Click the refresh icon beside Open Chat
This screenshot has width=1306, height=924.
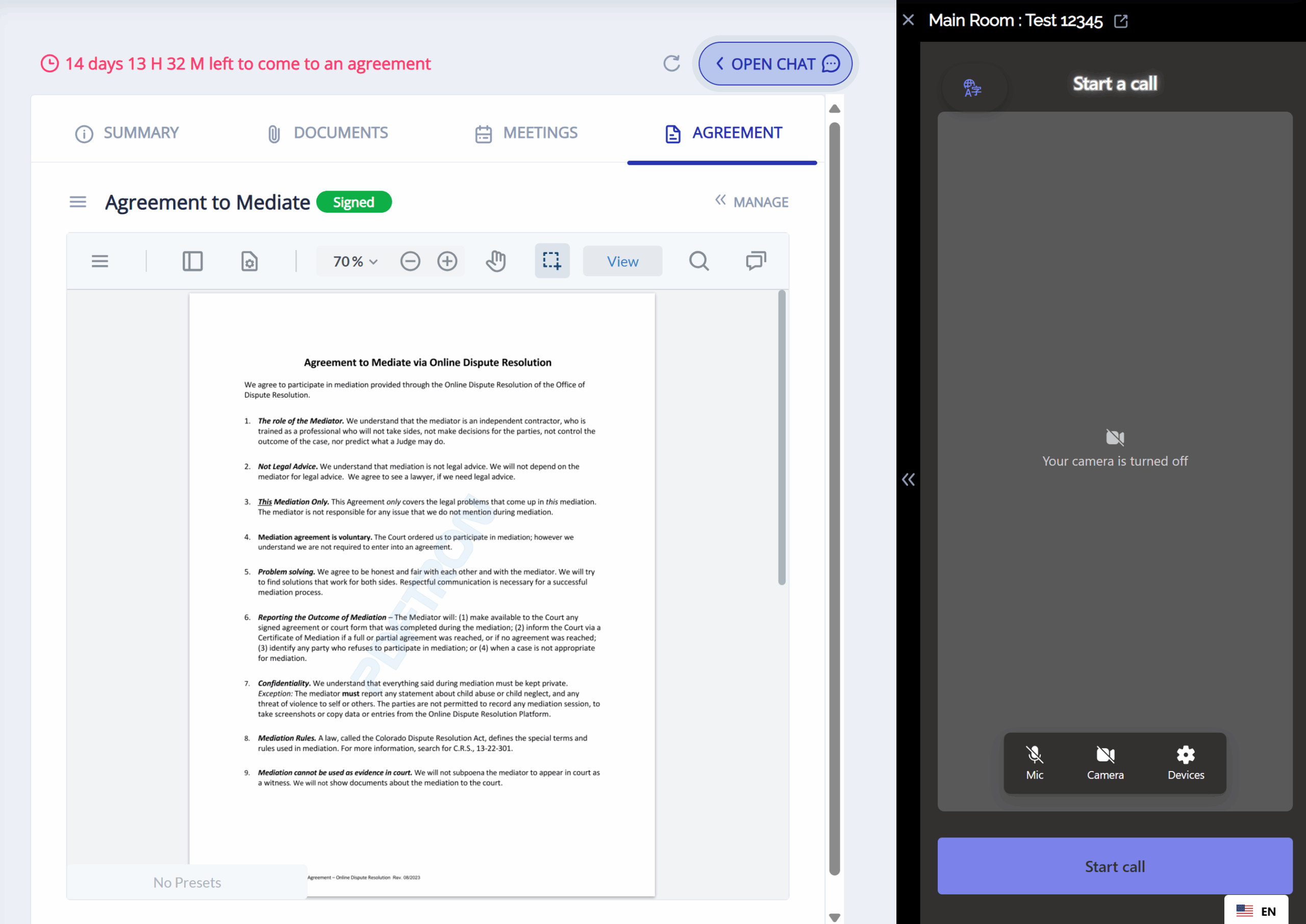tap(671, 63)
